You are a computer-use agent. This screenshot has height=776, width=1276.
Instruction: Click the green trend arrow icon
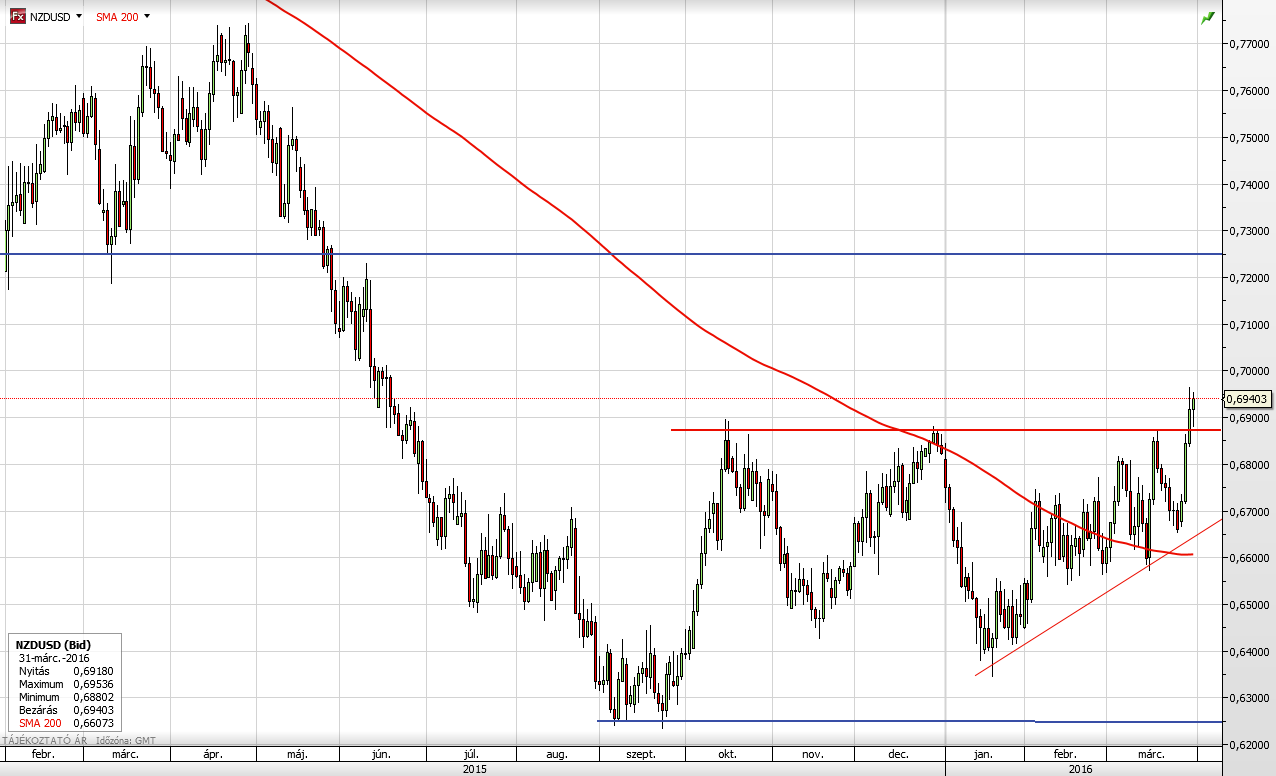(1208, 18)
